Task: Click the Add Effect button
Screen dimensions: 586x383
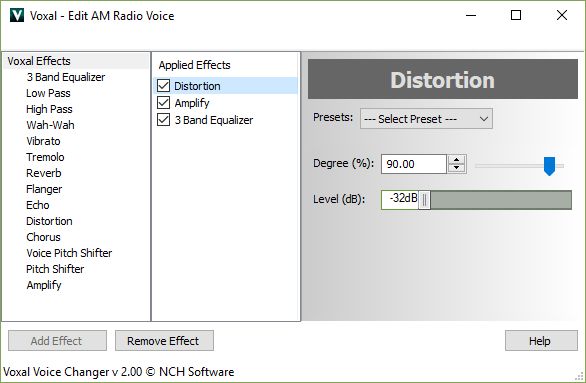Action: pos(57,340)
